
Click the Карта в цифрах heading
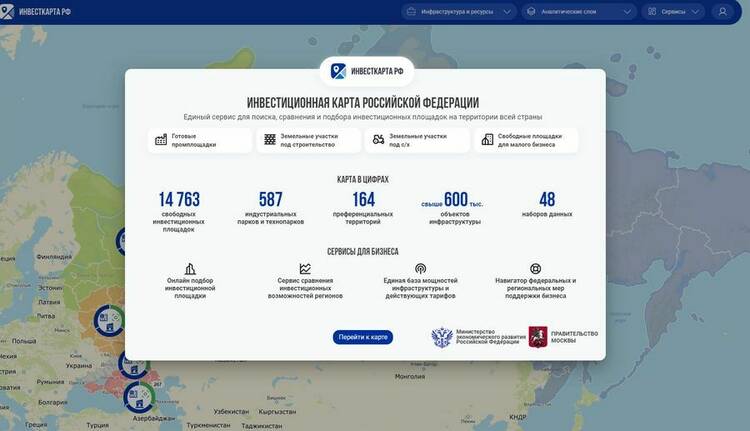coord(363,179)
